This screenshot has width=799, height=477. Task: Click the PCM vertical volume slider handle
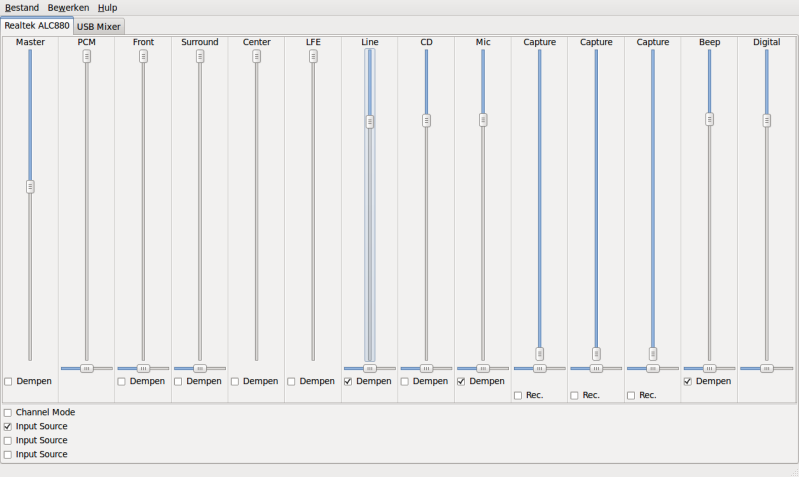[x=87, y=57]
